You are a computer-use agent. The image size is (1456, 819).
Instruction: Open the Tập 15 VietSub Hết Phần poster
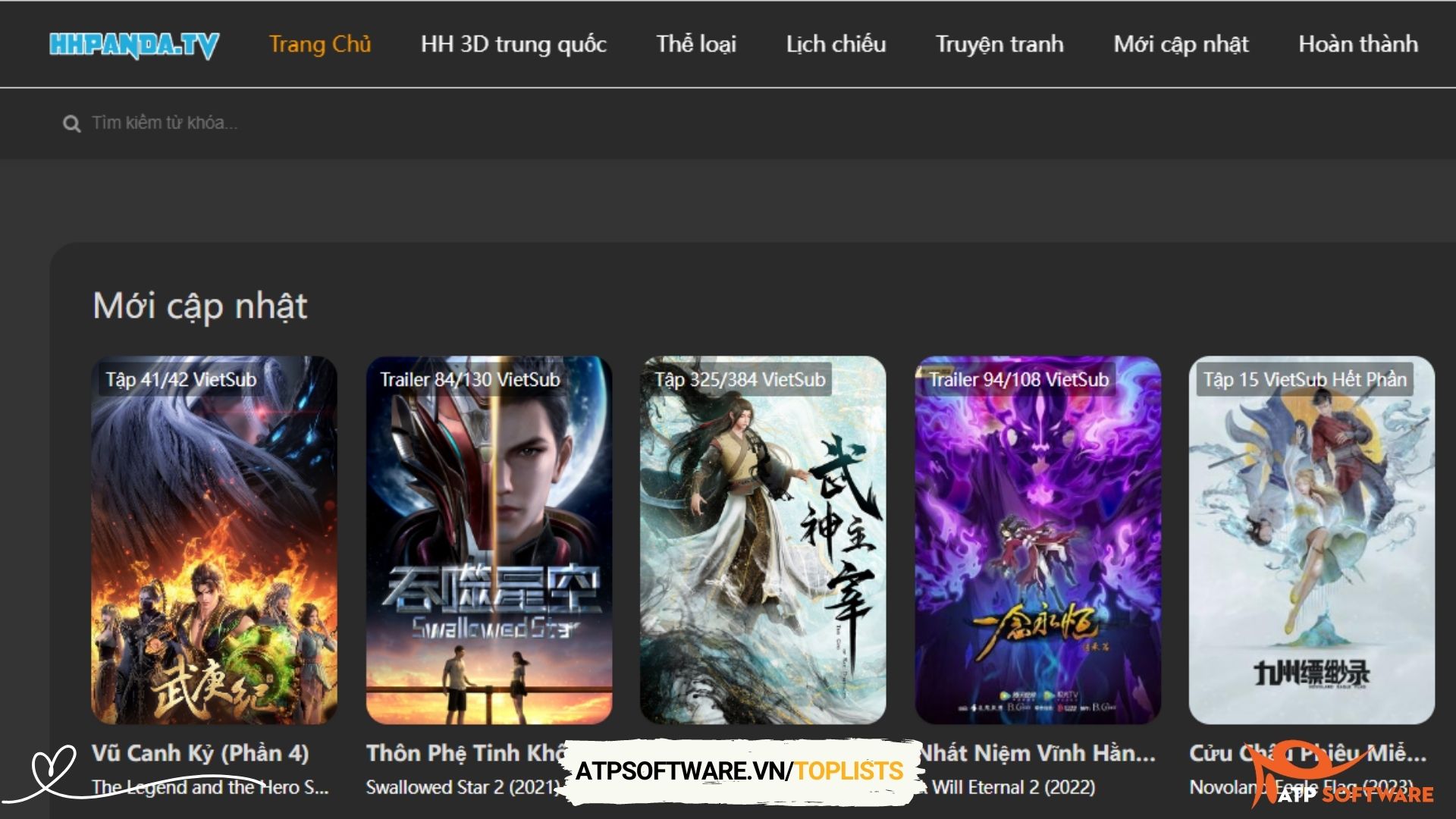pos(1312,540)
